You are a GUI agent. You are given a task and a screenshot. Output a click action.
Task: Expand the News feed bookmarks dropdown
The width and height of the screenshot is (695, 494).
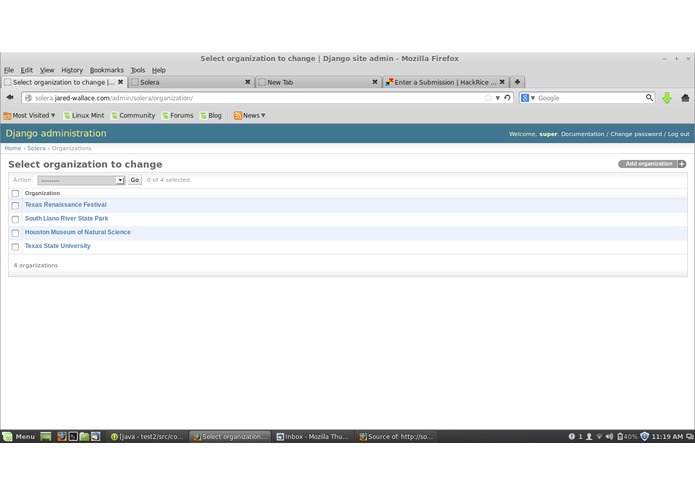point(250,115)
